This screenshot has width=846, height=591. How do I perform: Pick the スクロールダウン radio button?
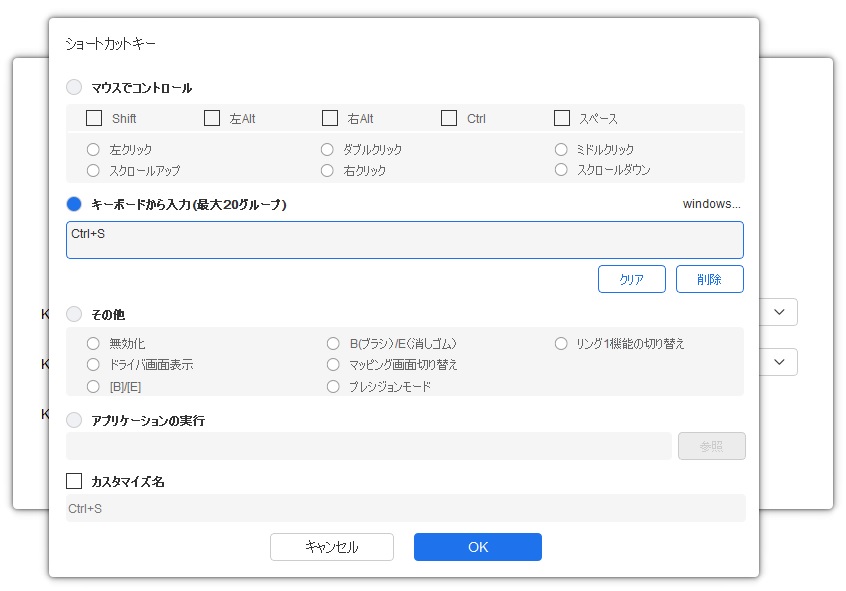click(x=562, y=170)
